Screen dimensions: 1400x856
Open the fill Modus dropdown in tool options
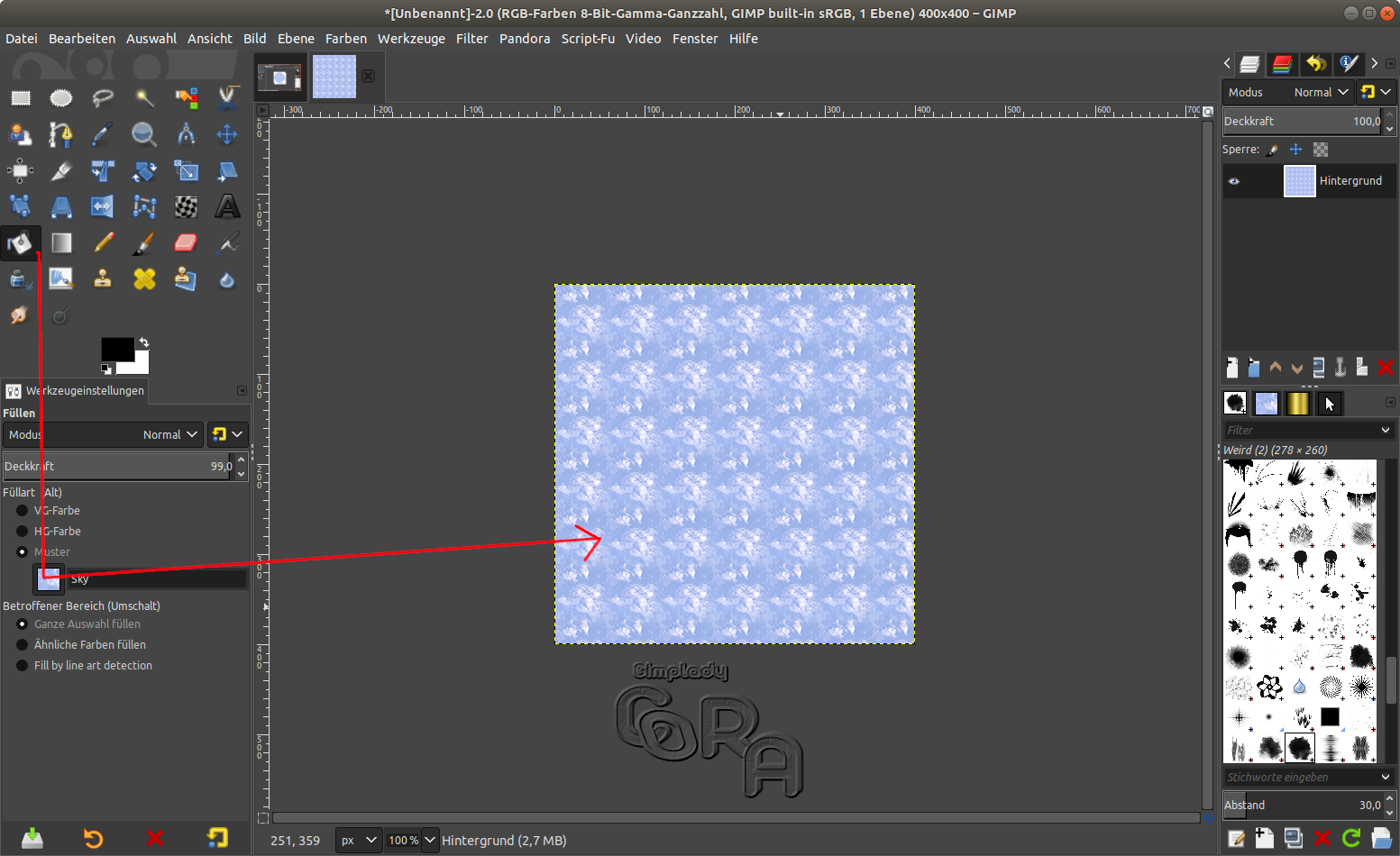click(x=103, y=434)
